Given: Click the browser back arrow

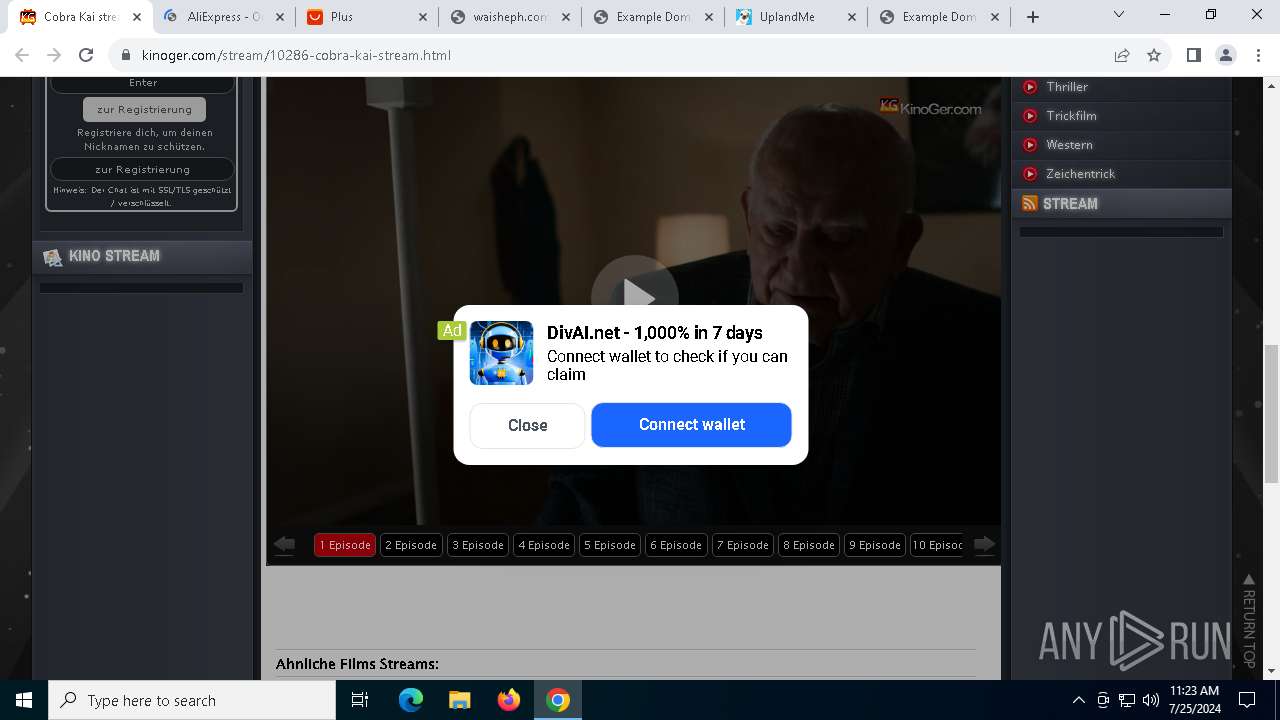Looking at the screenshot, I should pos(23,55).
